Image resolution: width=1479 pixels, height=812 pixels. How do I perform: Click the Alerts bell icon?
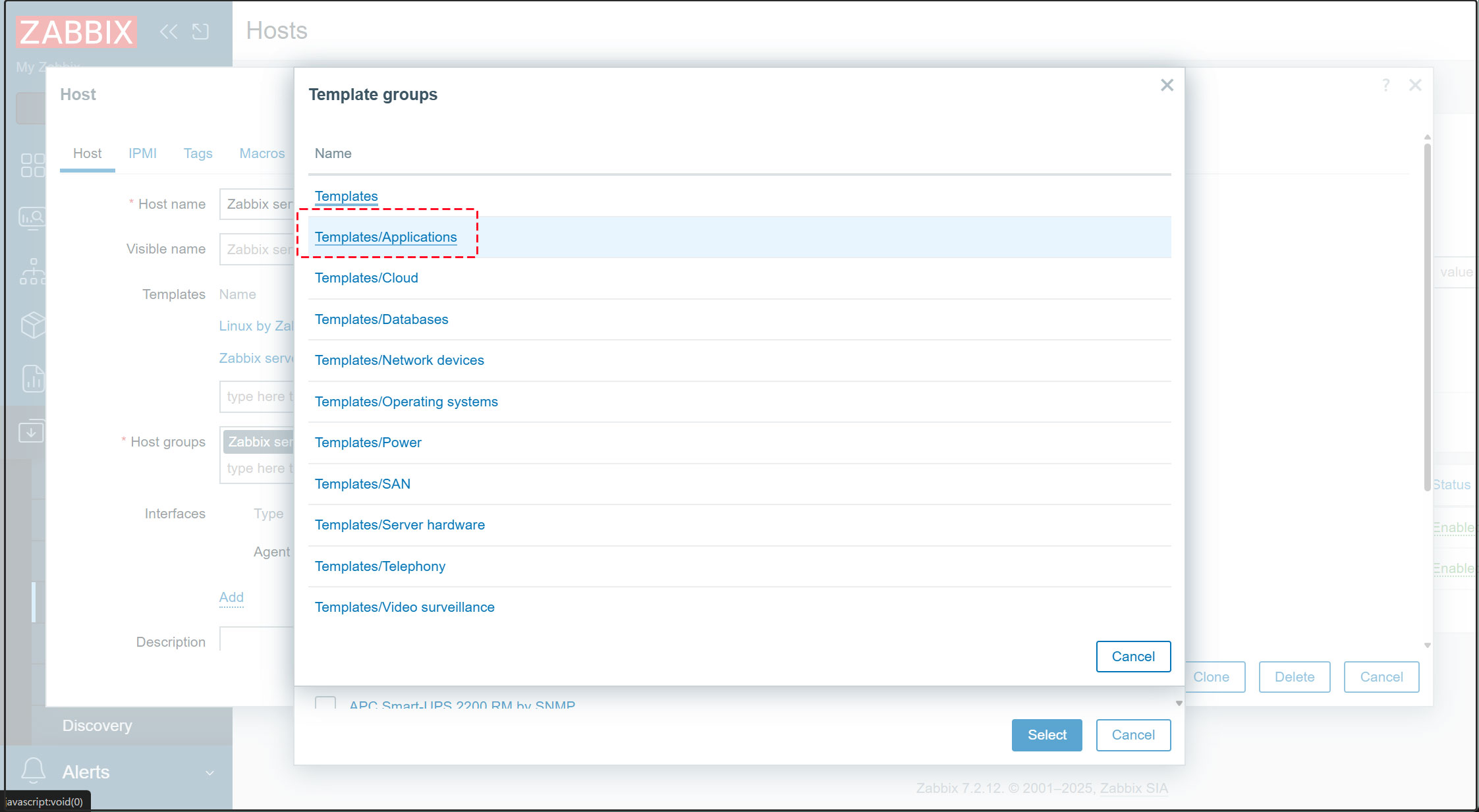coord(33,771)
